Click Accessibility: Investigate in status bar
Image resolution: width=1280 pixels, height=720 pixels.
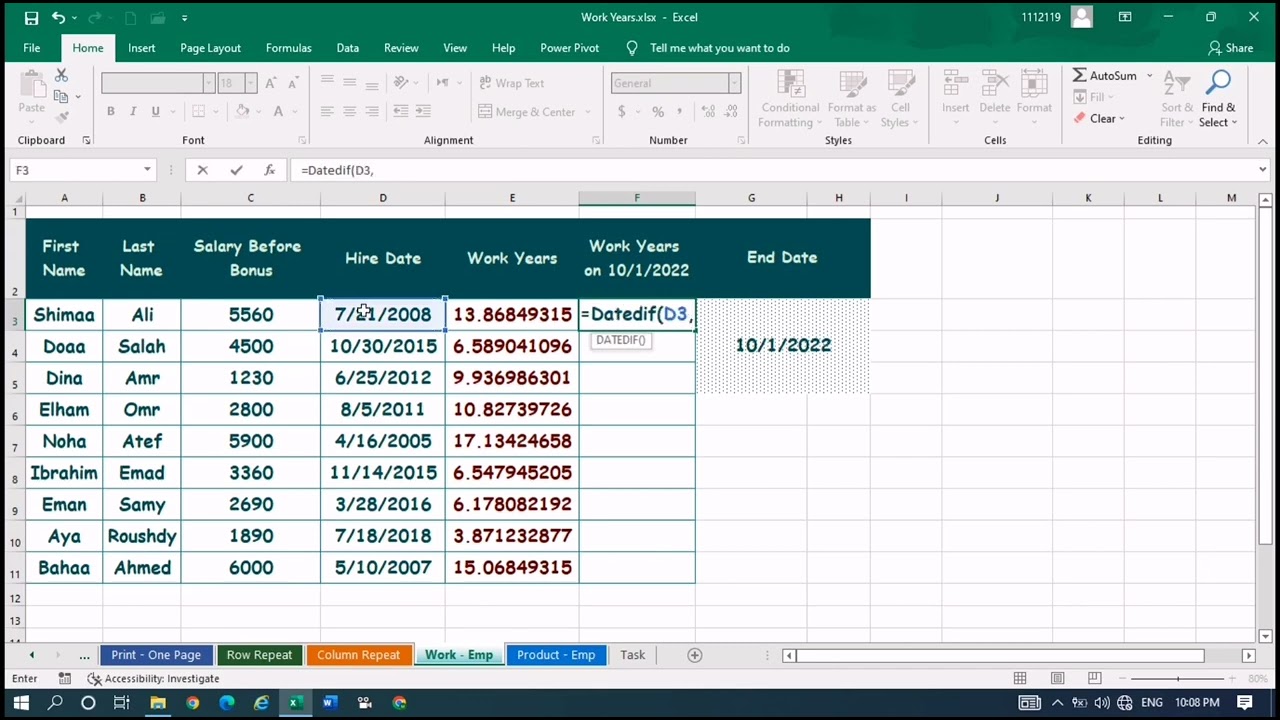pos(153,679)
